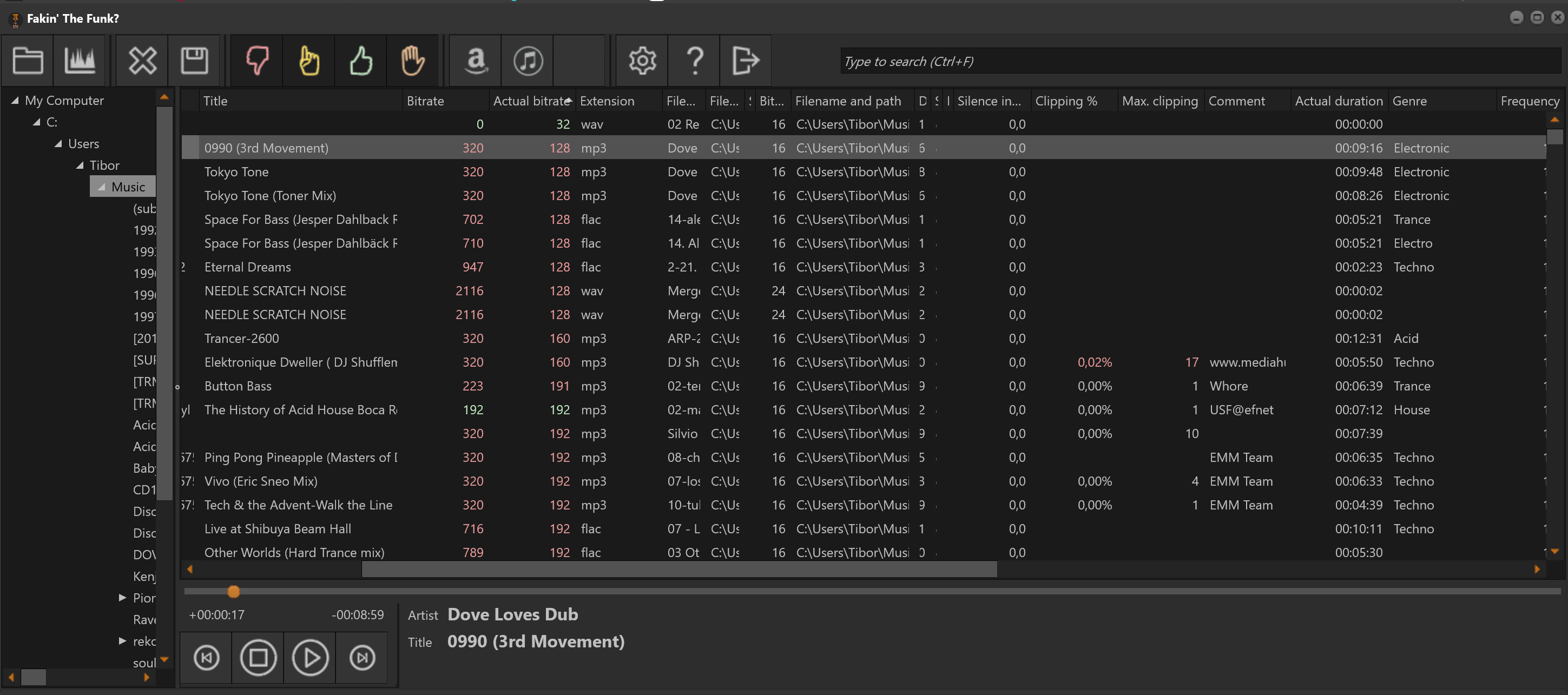The width and height of the screenshot is (1568, 695).
Task: Click the pointing finger hand icon
Action: coord(309,61)
